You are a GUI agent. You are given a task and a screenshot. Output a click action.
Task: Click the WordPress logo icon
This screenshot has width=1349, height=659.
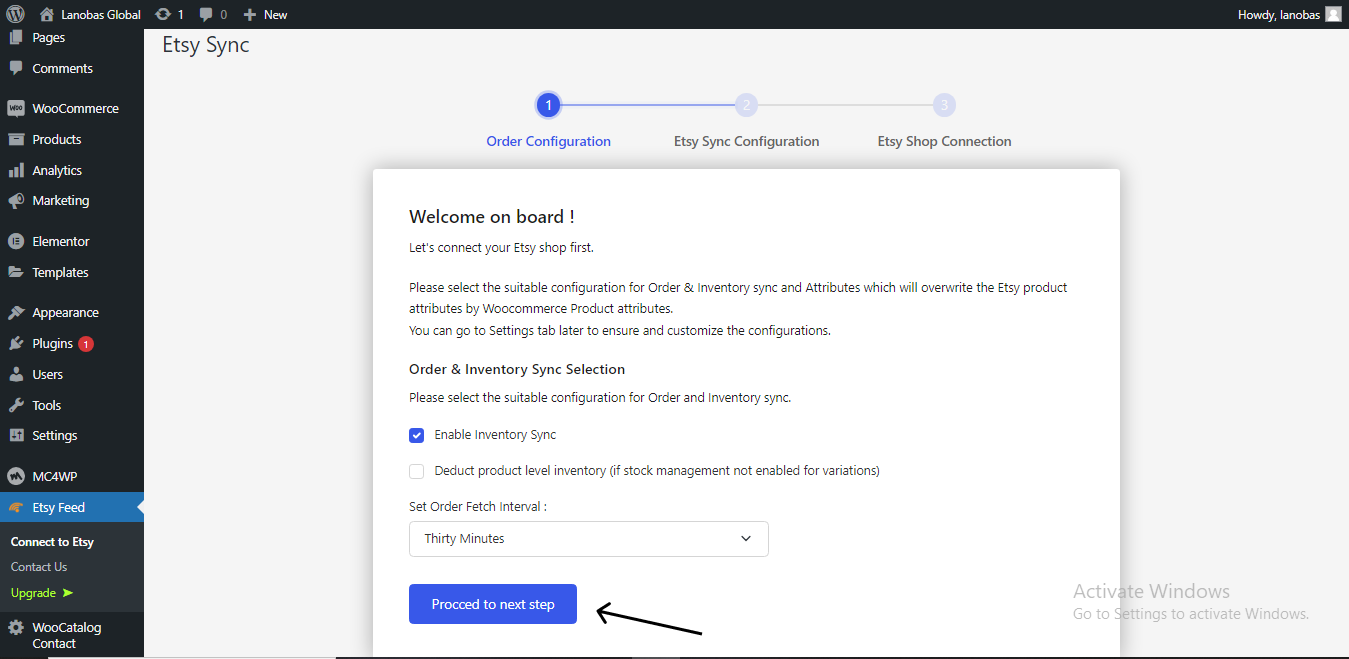(x=15, y=14)
